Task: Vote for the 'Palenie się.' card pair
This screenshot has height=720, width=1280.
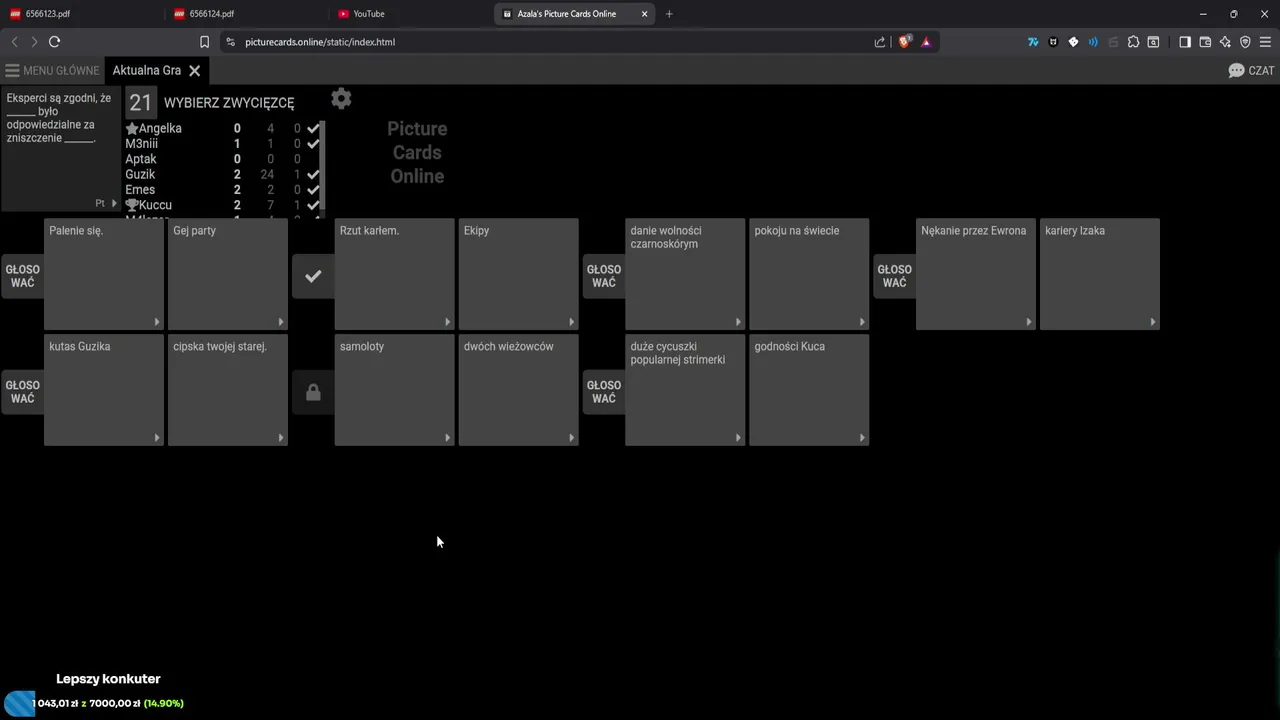Action: 22,276
